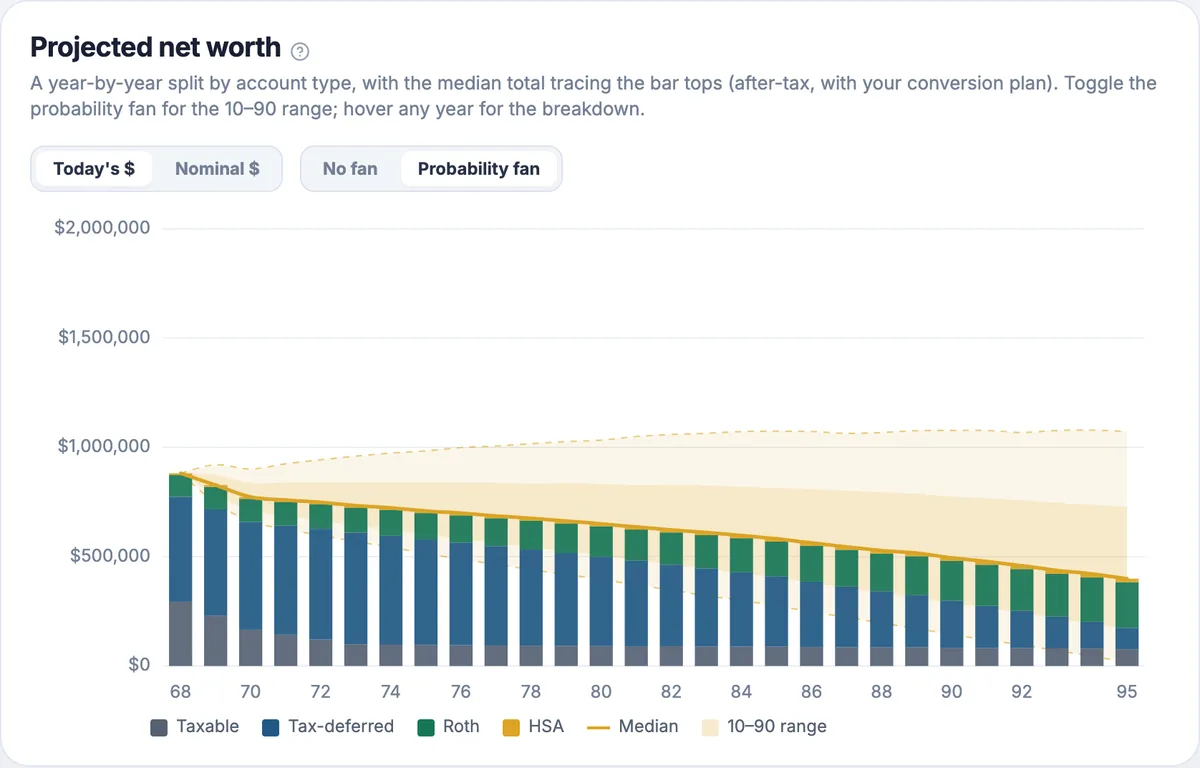The height and width of the screenshot is (768, 1200).
Task: Click the age 86 bar
Action: (x=812, y=606)
